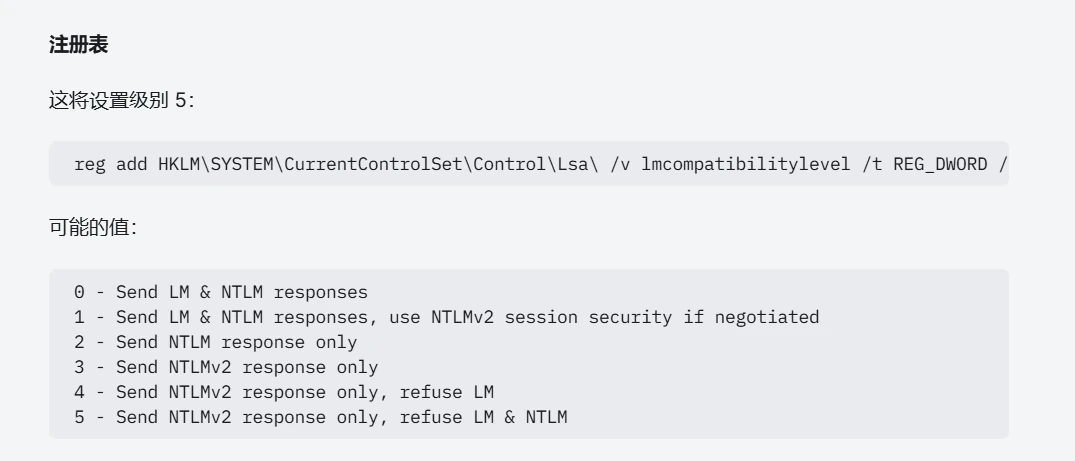Click the /v flag in the command
This screenshot has height=461, width=1075.
click(x=620, y=164)
